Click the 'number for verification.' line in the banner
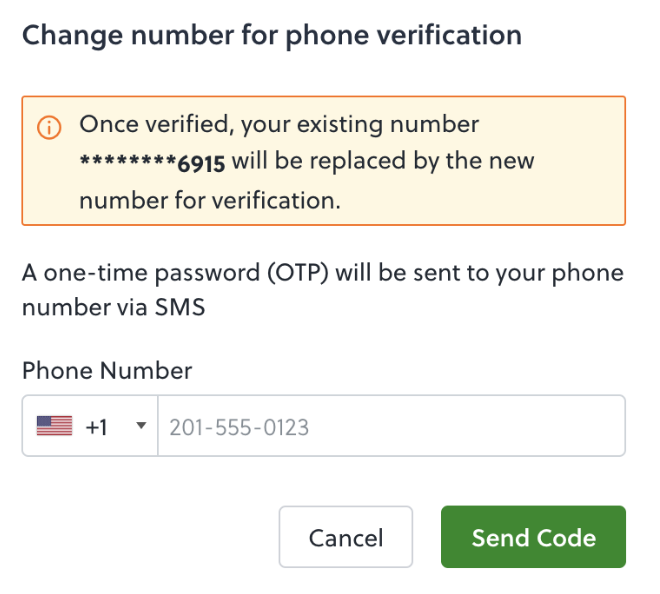Screen dimensions: 660x594 (210, 201)
